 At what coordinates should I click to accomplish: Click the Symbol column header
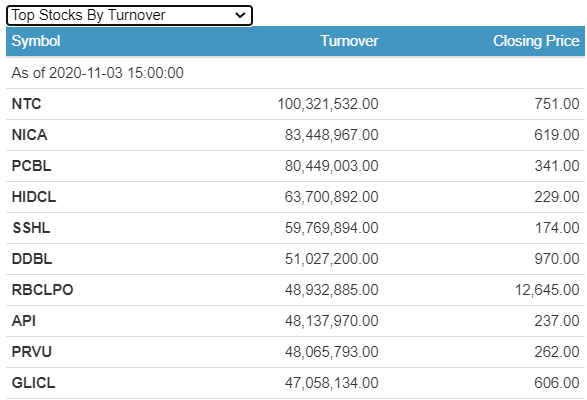pyautogui.click(x=36, y=41)
